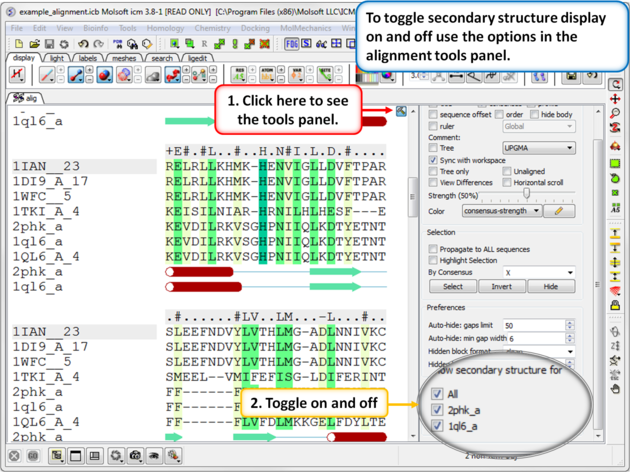Click the camera snapshot icon in status bar

pos(135,456)
